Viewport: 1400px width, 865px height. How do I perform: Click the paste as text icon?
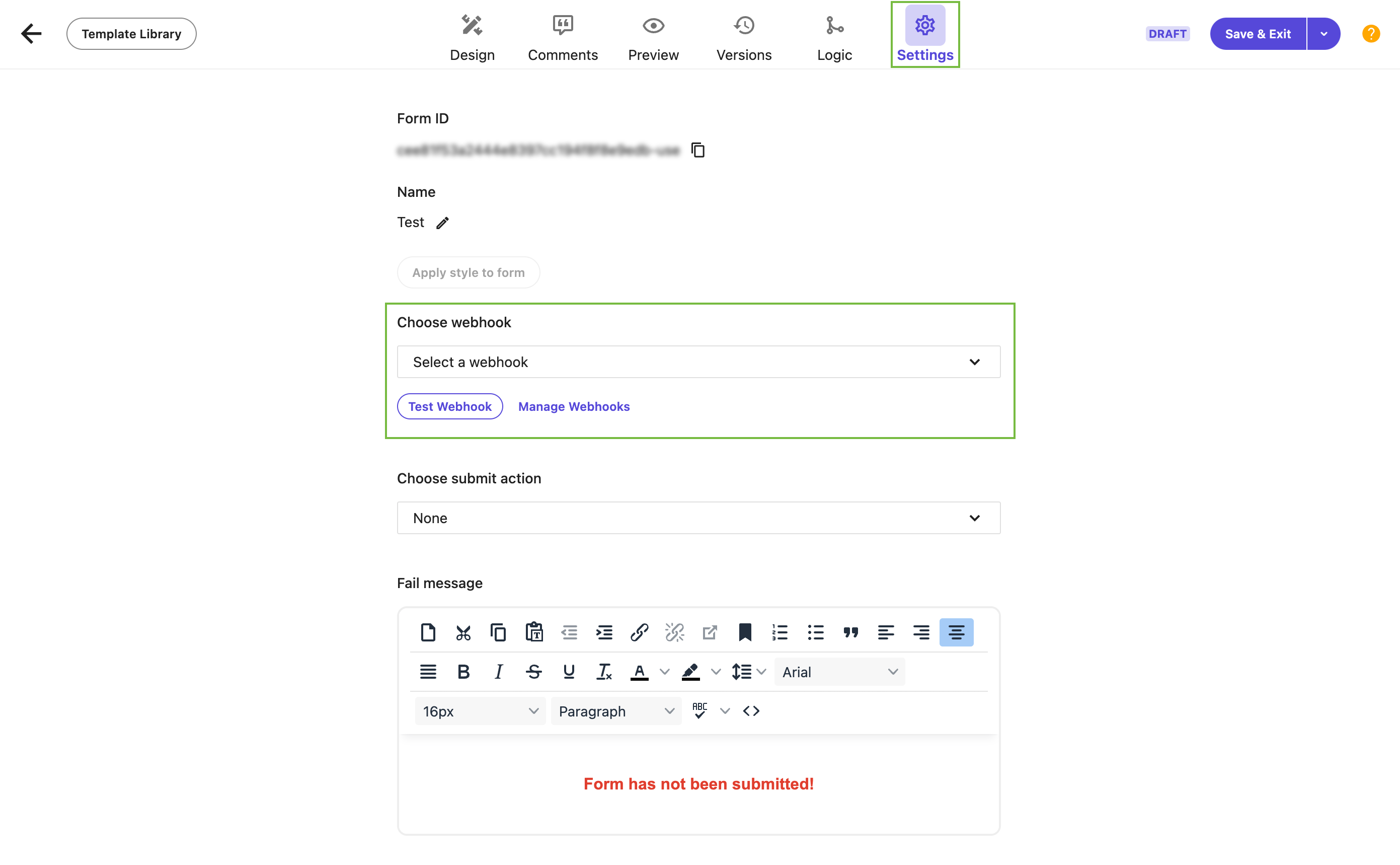[x=533, y=632]
